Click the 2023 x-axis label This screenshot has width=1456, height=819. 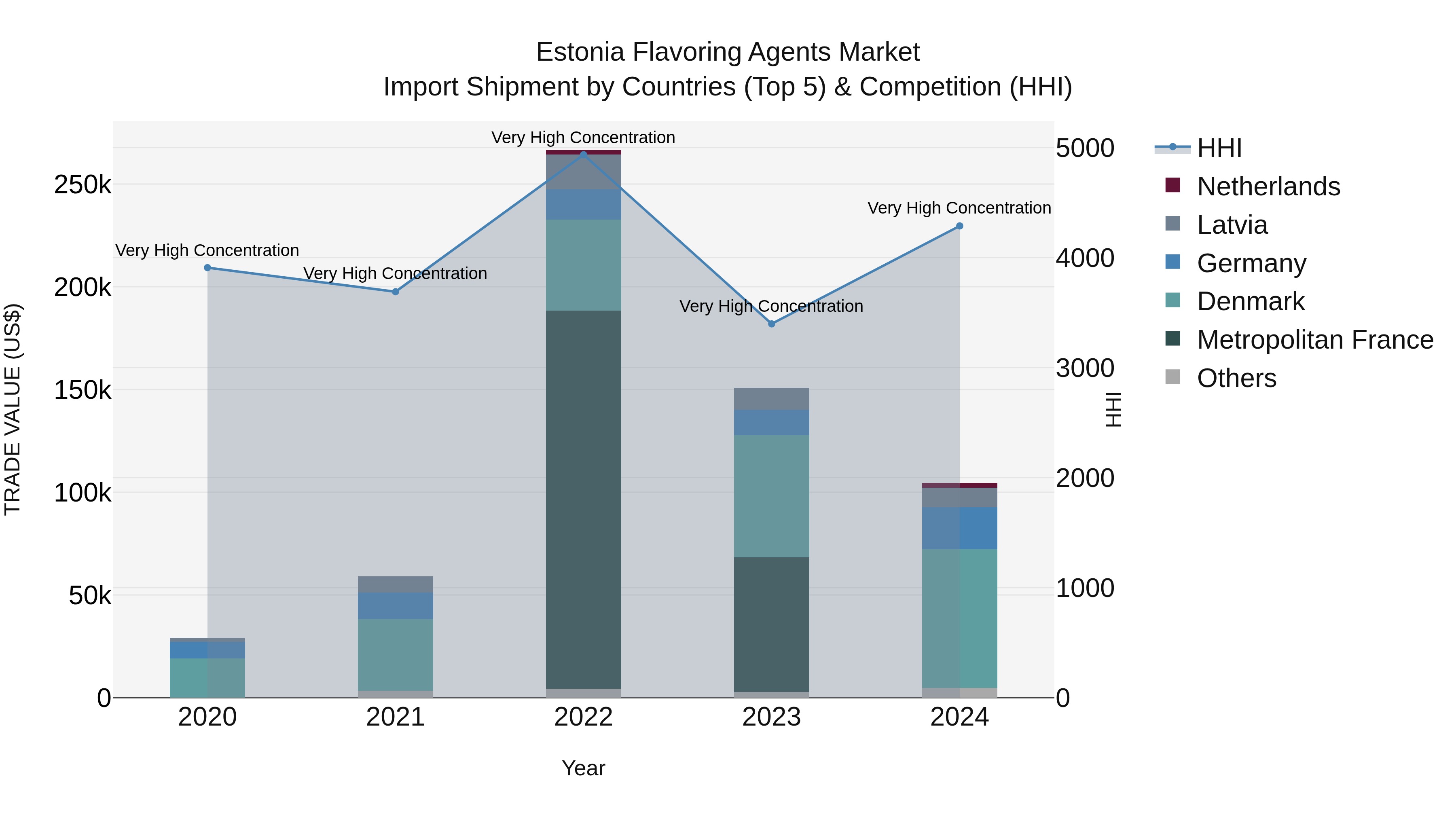(x=772, y=717)
